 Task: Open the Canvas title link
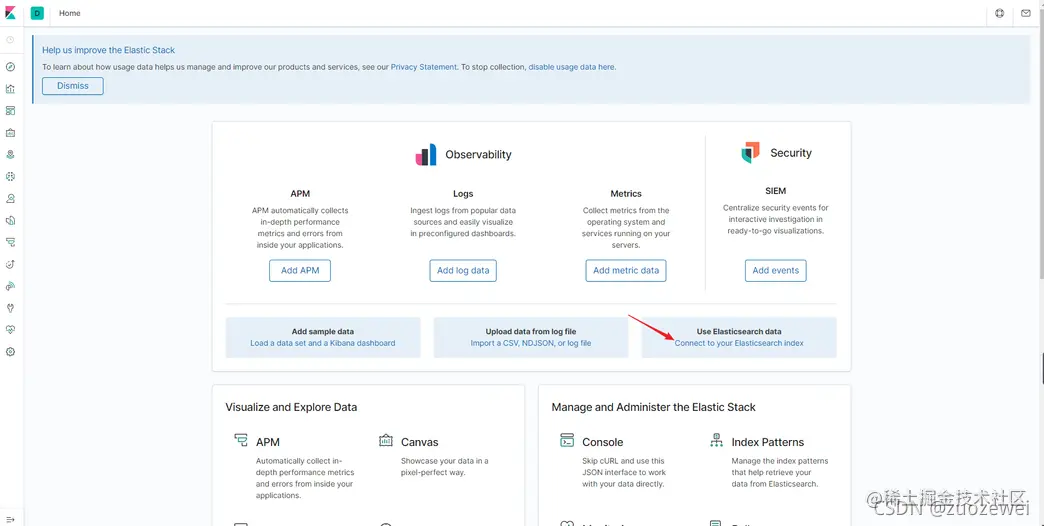pyautogui.click(x=419, y=442)
